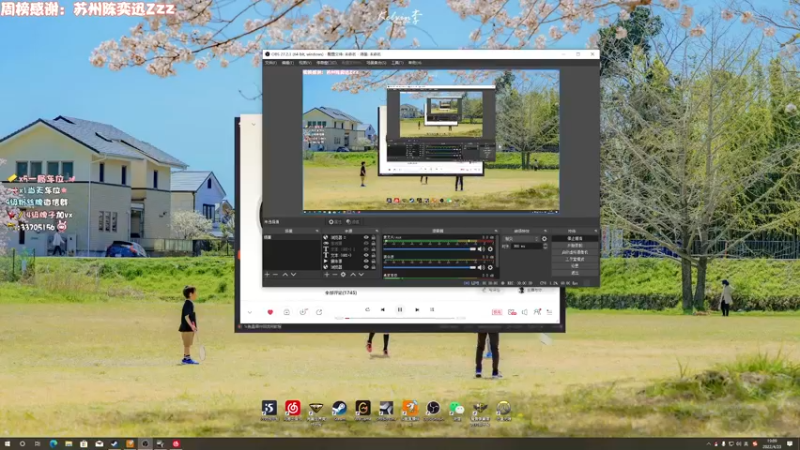The height and width of the screenshot is (450, 800).
Task: Open 文件 menu in OBS
Action: [270, 63]
